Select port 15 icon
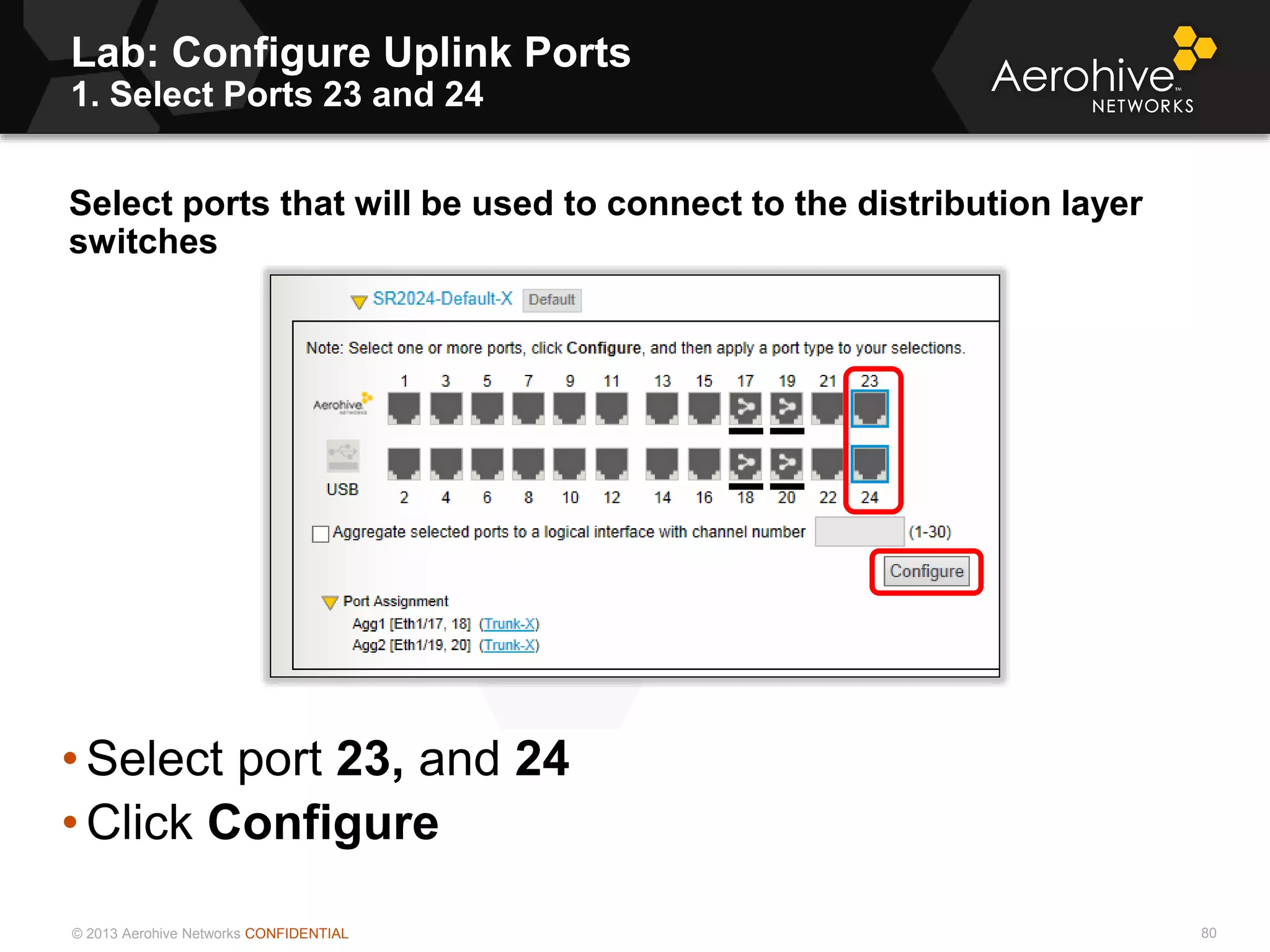This screenshot has height=952, width=1270. click(x=704, y=408)
